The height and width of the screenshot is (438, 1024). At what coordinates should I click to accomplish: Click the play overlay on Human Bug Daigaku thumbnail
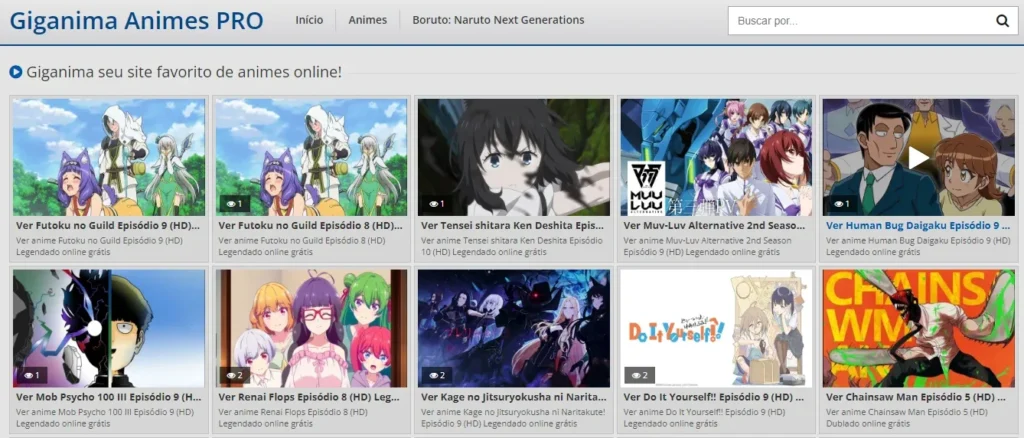(918, 157)
